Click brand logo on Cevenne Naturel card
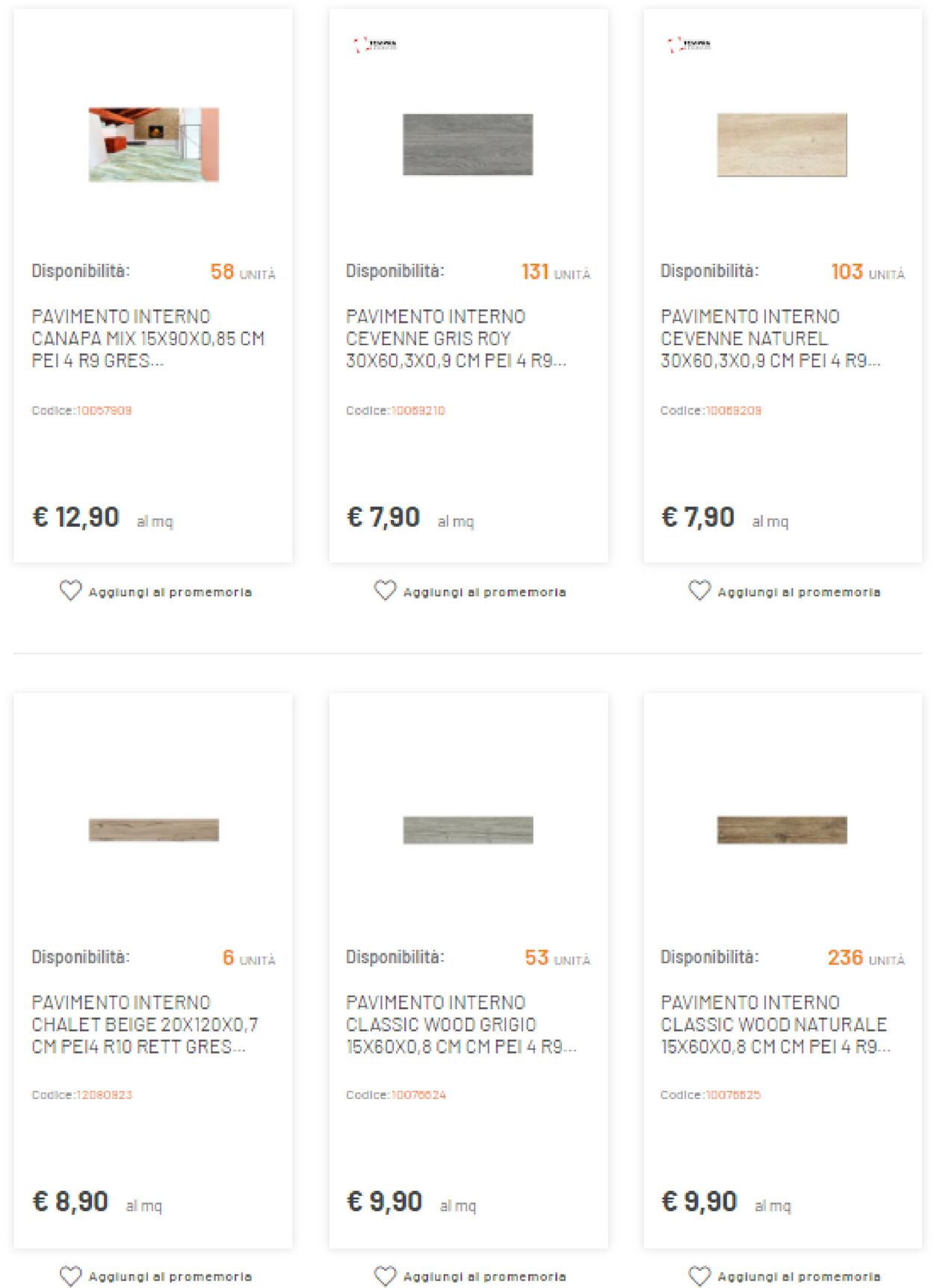This screenshot has height=1288, width=934. pyautogui.click(x=689, y=44)
